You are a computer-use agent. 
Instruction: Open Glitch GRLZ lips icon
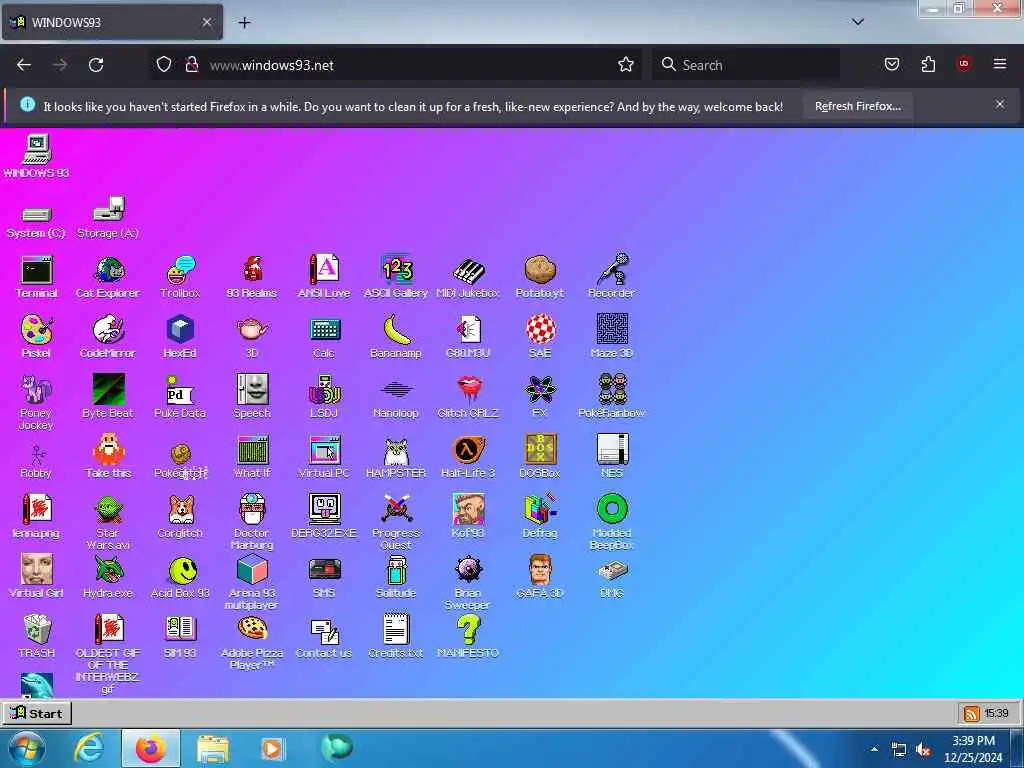click(468, 396)
